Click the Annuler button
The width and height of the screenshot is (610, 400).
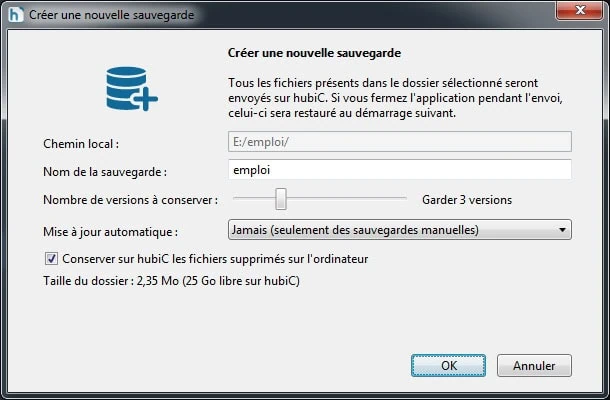[x=534, y=366]
